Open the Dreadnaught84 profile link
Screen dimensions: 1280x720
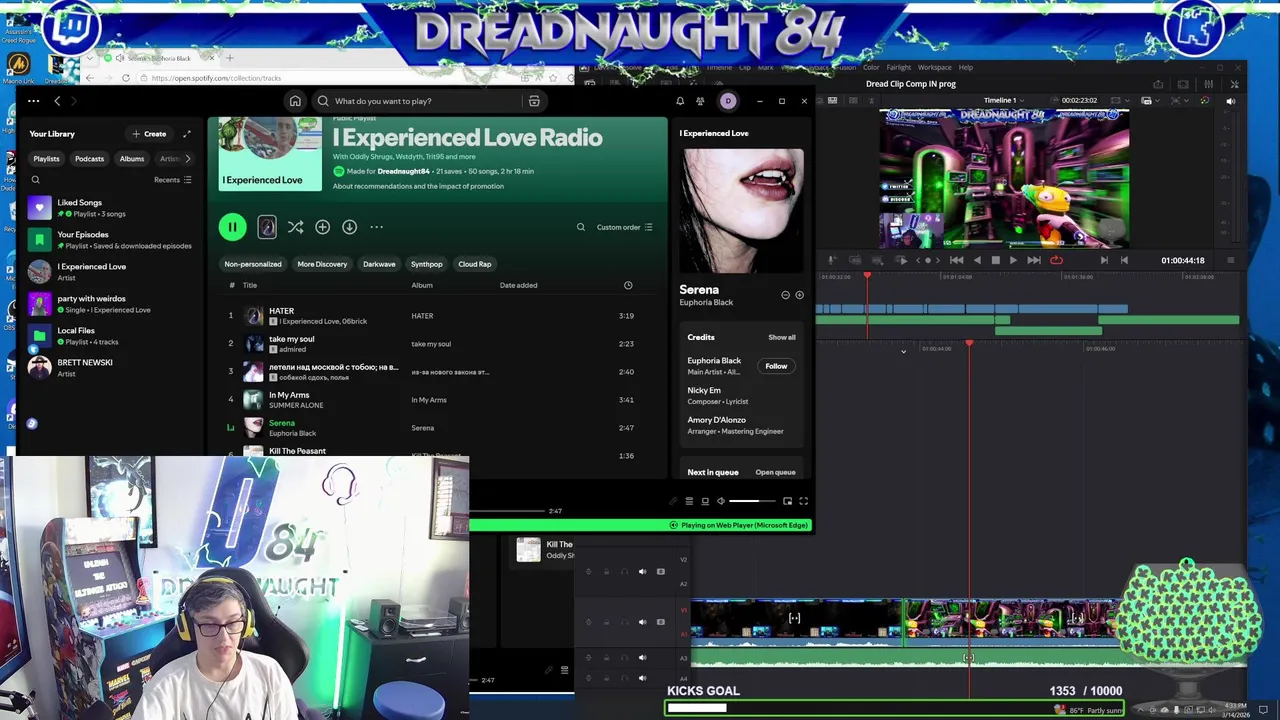click(403, 171)
